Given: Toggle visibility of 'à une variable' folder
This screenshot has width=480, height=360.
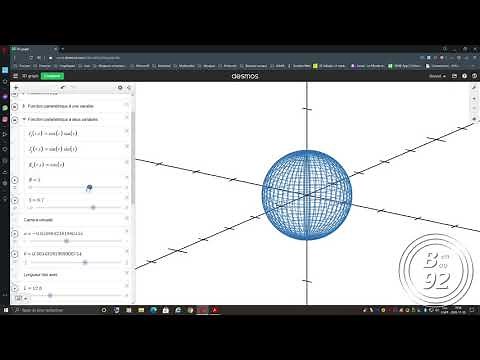Looking at the screenshot, I should [14, 107].
